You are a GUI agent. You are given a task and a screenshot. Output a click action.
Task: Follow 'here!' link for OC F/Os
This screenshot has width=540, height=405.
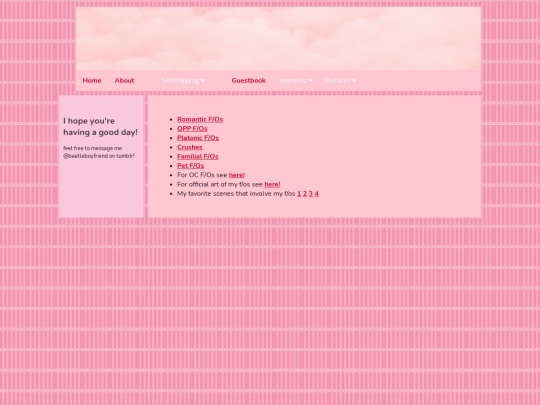point(237,175)
